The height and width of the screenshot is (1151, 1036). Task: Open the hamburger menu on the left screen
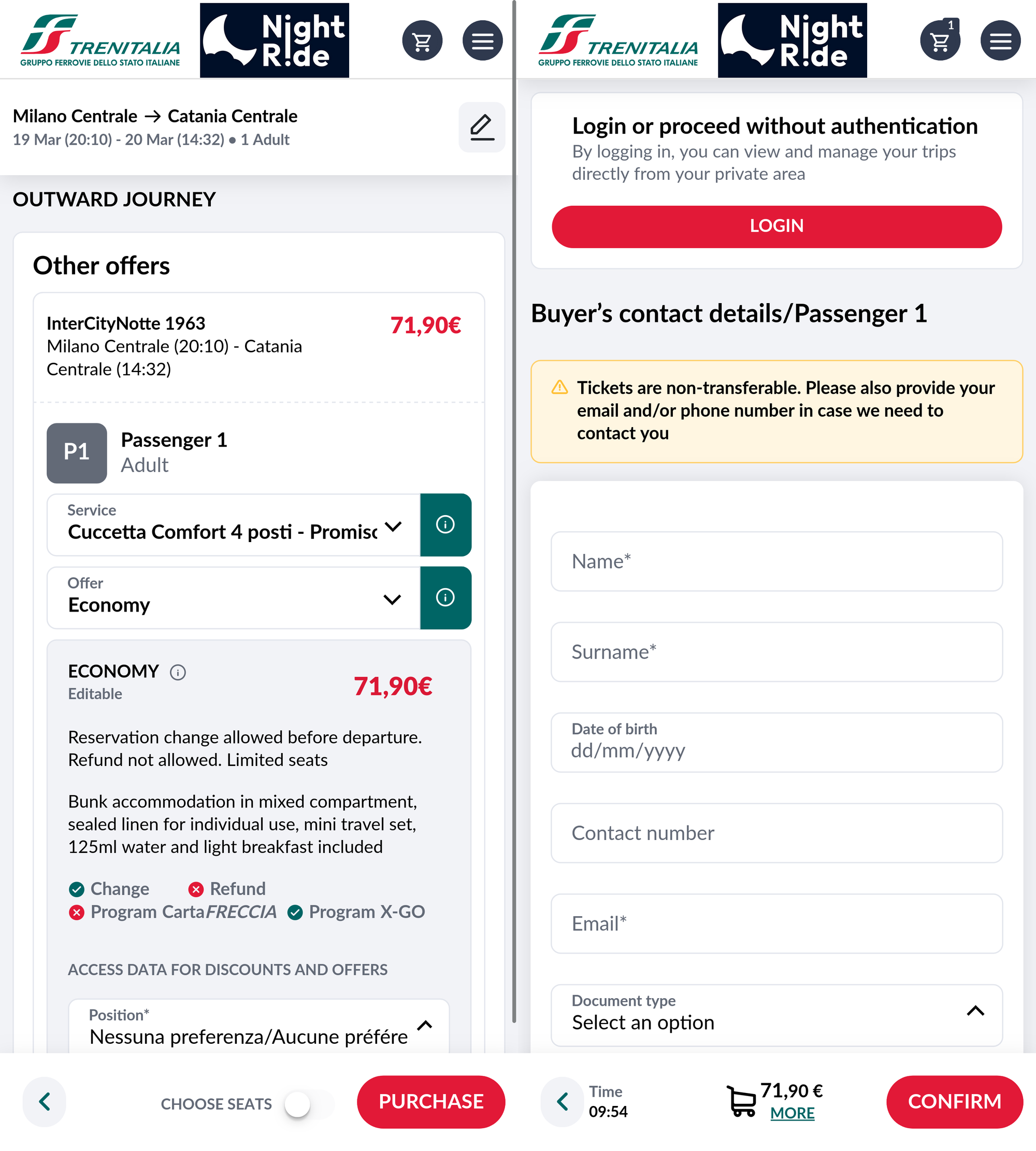pos(482,41)
